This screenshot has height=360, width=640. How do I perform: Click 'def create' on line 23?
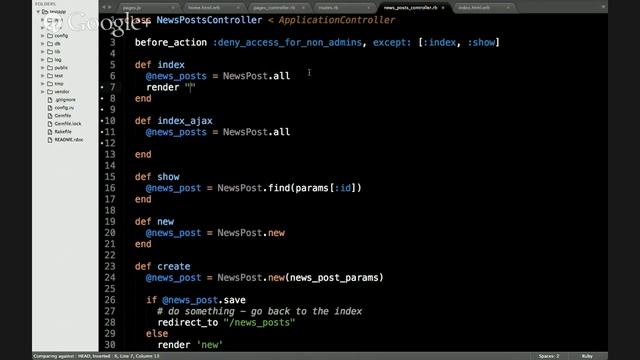162,267
